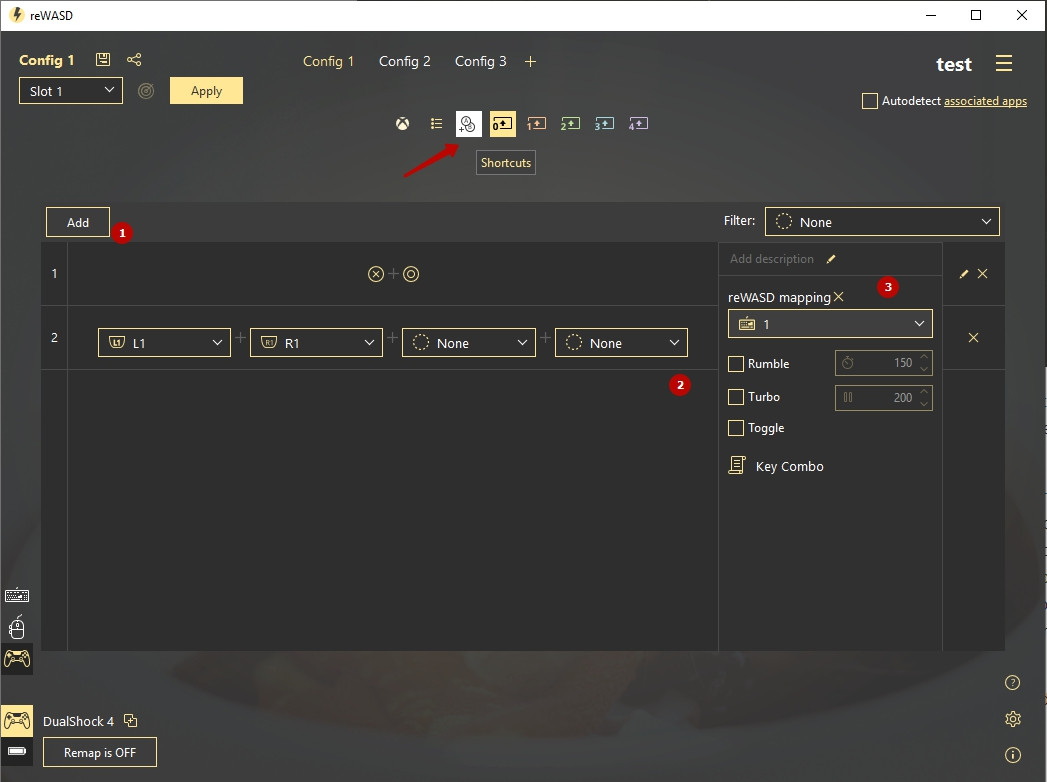Image resolution: width=1047 pixels, height=782 pixels.
Task: Select the shift mode 3 icon
Action: point(604,124)
